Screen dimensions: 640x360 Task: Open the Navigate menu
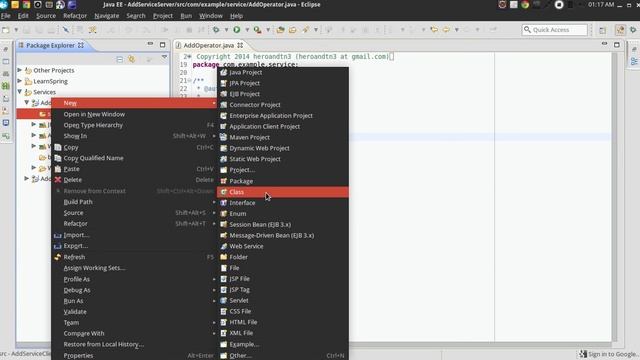[x=107, y=16]
